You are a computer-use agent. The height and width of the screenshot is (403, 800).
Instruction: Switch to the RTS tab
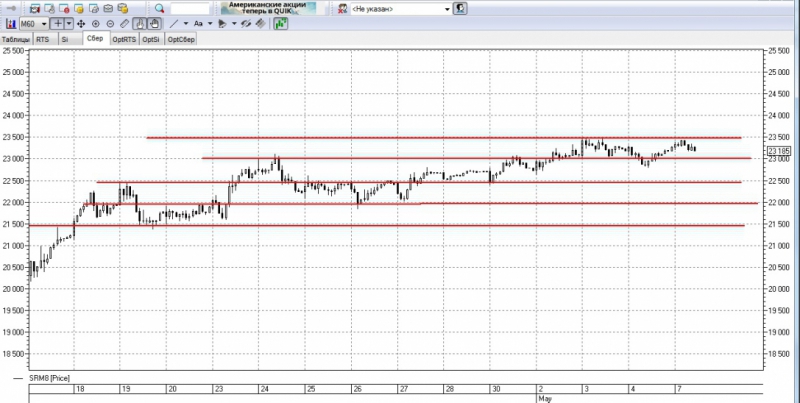tap(43, 40)
